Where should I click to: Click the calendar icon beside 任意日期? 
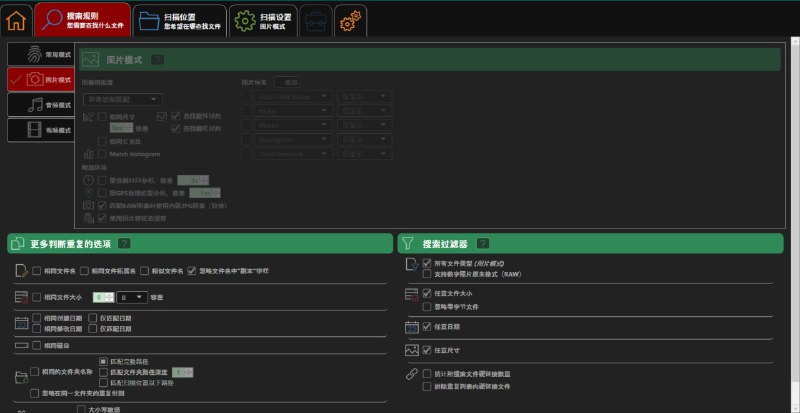[x=412, y=327]
